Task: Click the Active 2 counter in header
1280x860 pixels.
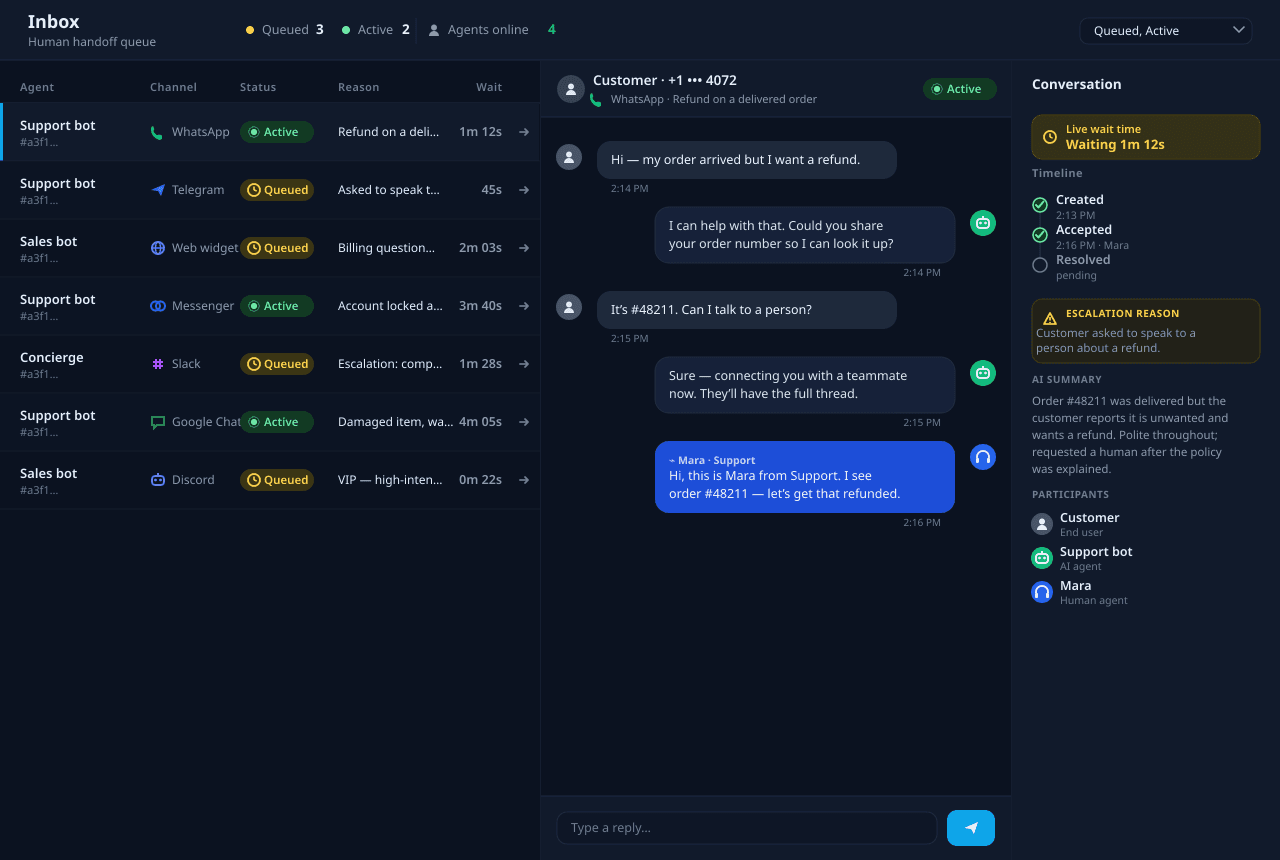Action: click(376, 30)
